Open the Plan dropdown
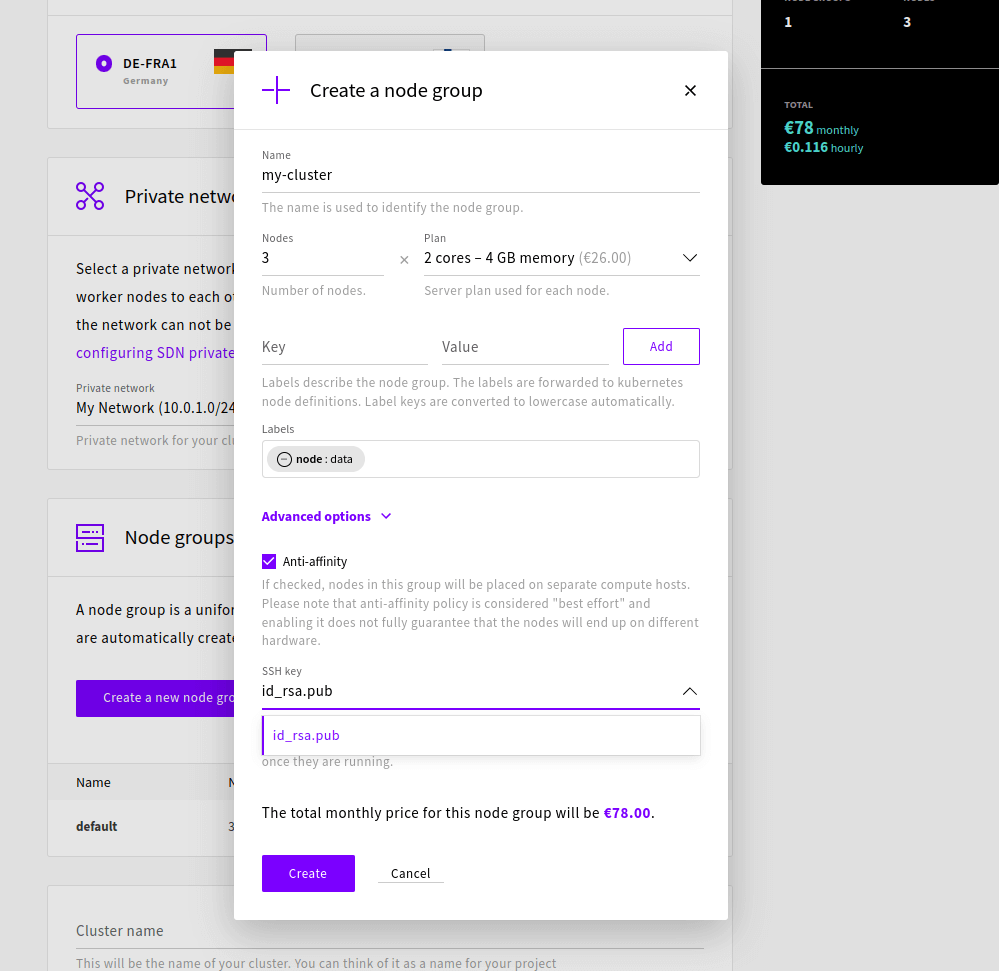 coord(561,258)
